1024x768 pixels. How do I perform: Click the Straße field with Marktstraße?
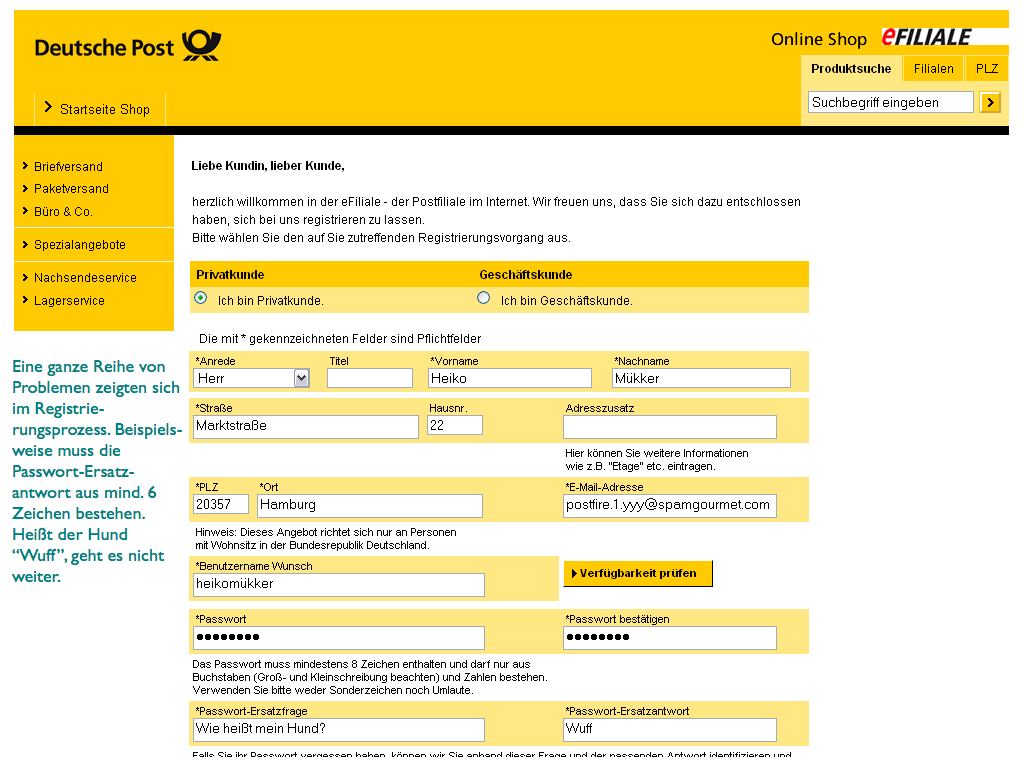click(306, 426)
